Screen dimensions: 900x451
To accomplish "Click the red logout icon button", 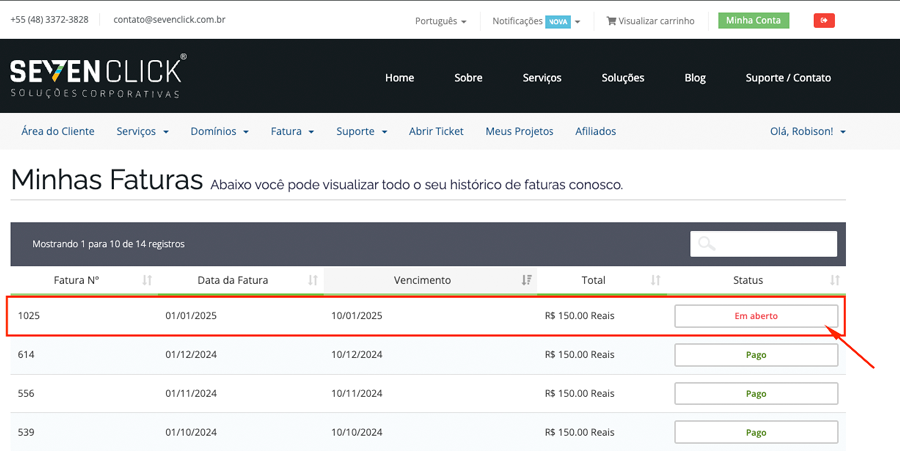I will tap(824, 20).
